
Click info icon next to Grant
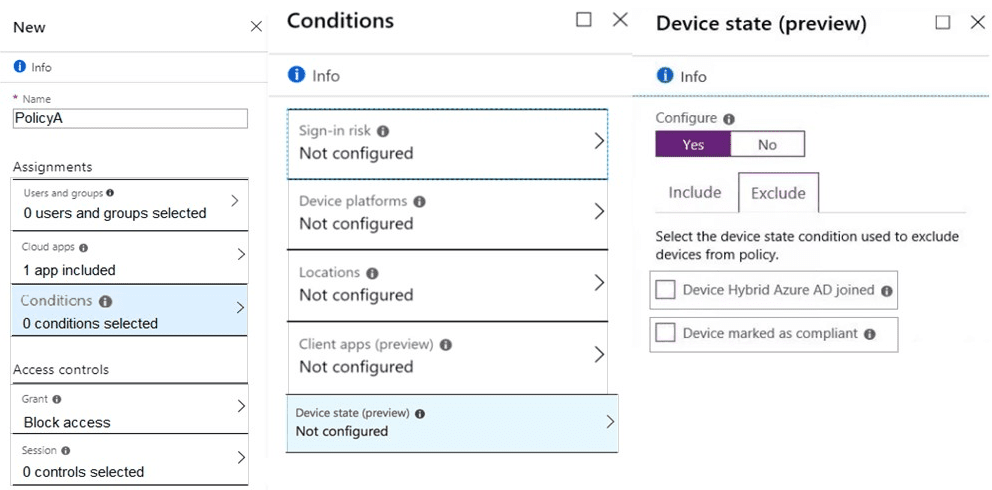(56, 399)
